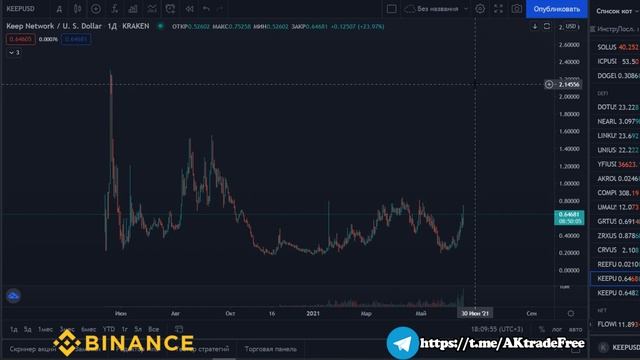Click the cycle arrows icon above the price axis

547,27
